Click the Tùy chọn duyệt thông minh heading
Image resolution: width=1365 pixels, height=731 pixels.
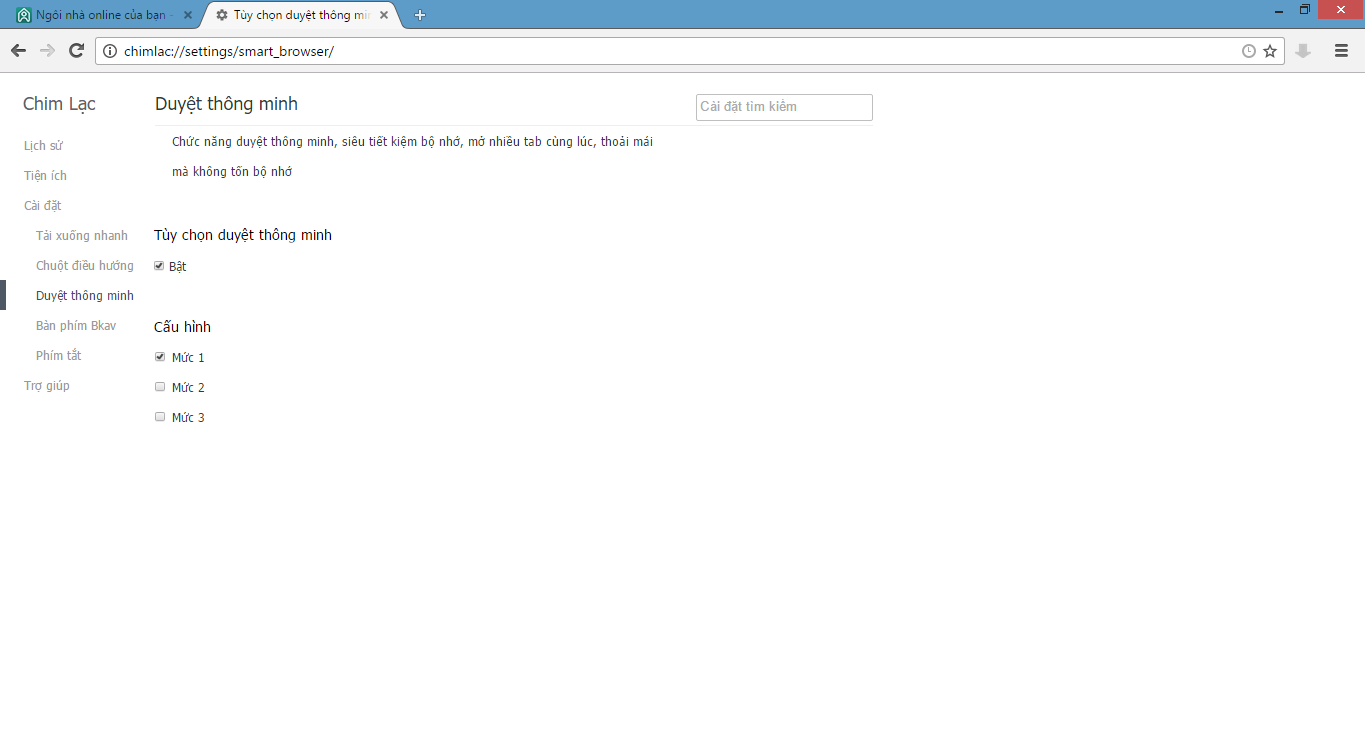(x=243, y=235)
